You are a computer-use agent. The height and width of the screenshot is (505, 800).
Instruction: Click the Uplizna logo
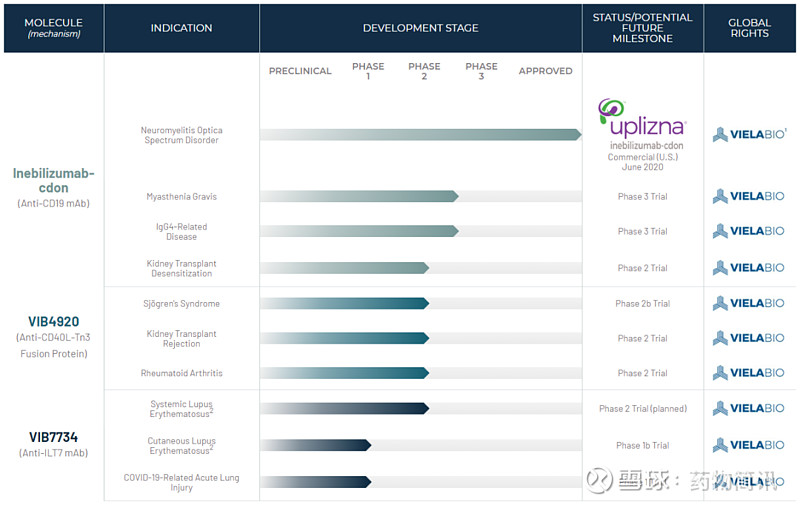[642, 118]
